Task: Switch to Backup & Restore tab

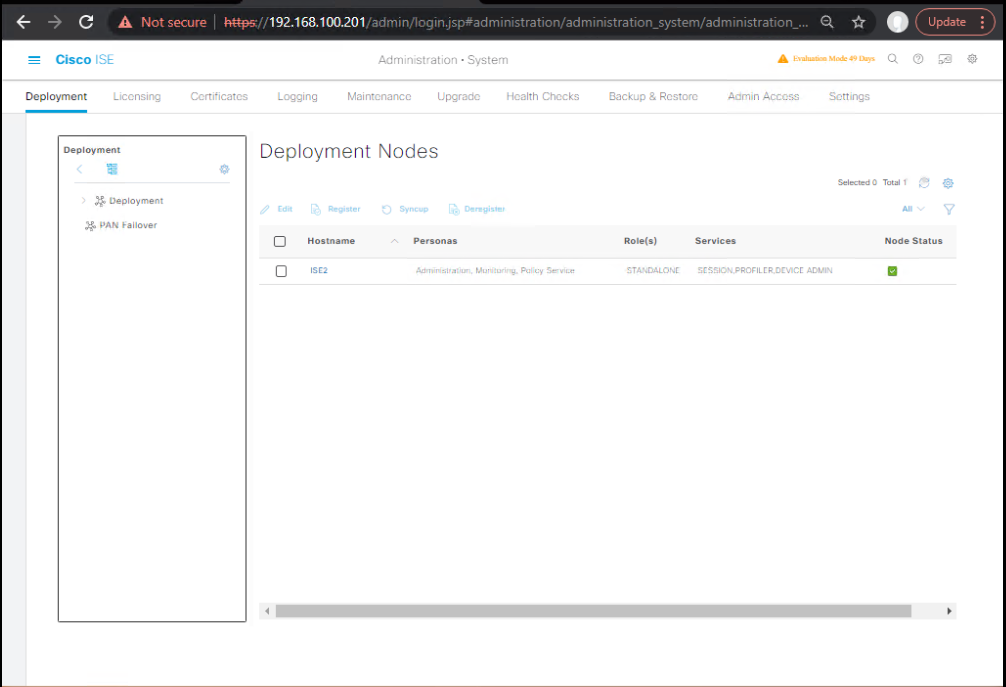Action: (x=653, y=96)
